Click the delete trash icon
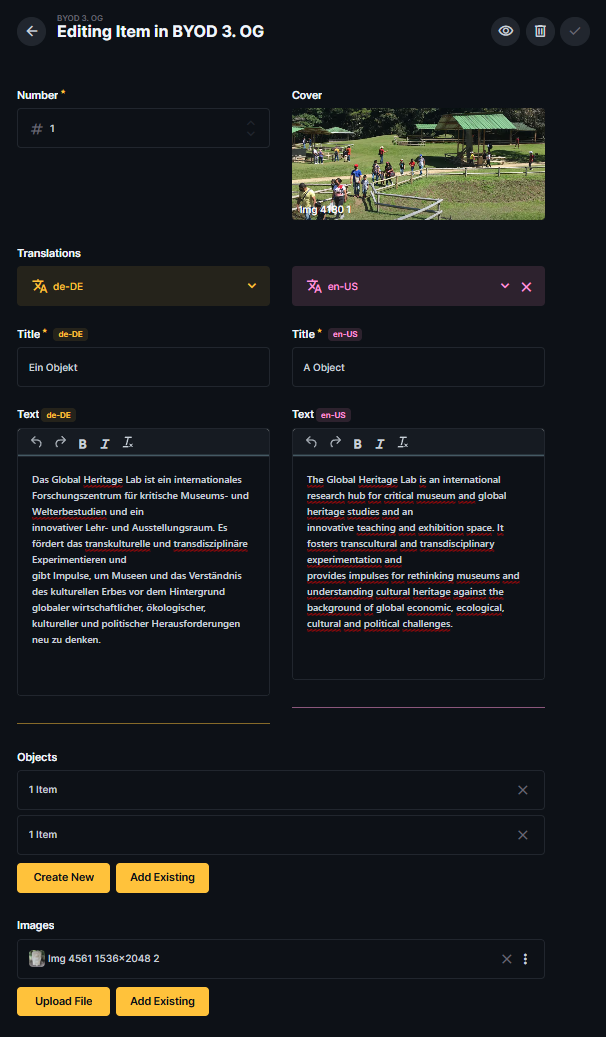This screenshot has width=606, height=1037. [540, 31]
